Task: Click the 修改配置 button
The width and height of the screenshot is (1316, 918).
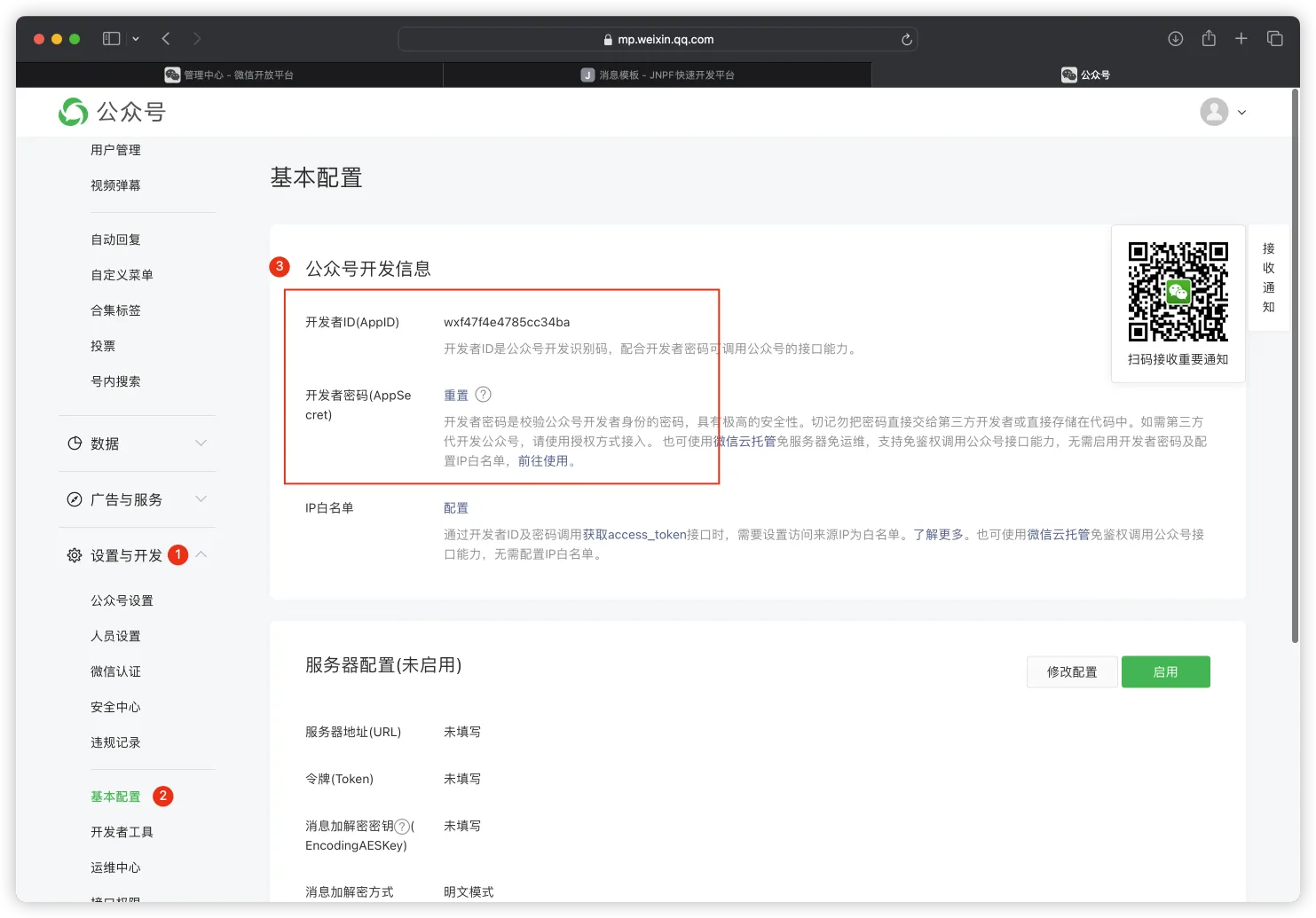Action: pyautogui.click(x=1071, y=672)
